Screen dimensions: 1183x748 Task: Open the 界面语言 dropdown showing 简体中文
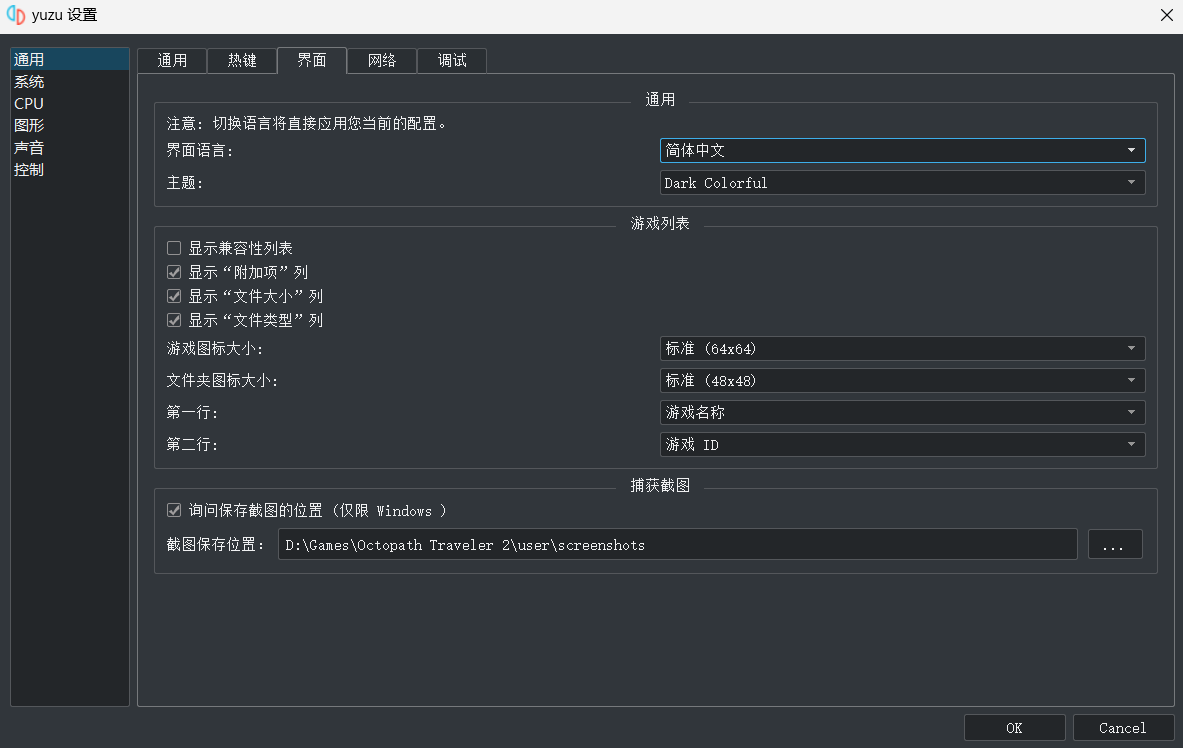click(x=902, y=151)
